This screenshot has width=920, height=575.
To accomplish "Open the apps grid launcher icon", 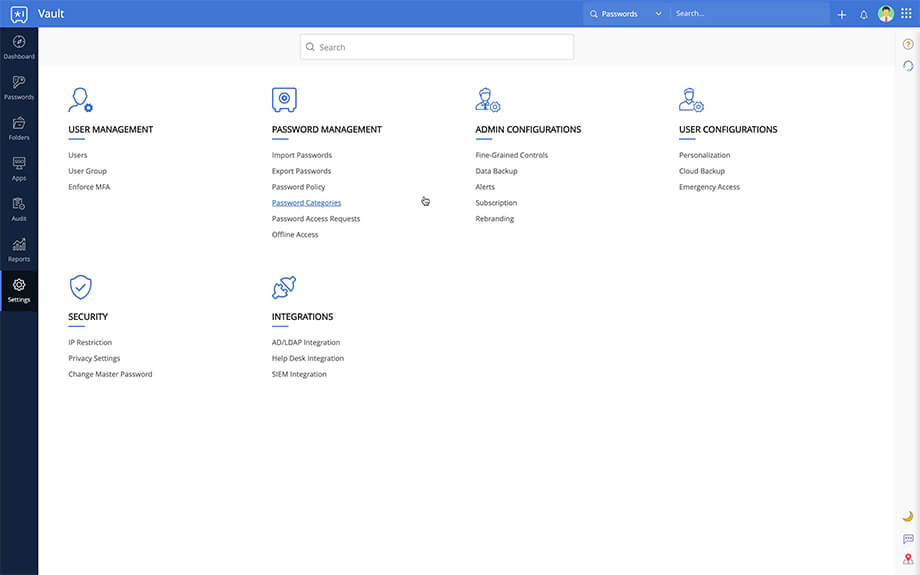I will [x=906, y=14].
